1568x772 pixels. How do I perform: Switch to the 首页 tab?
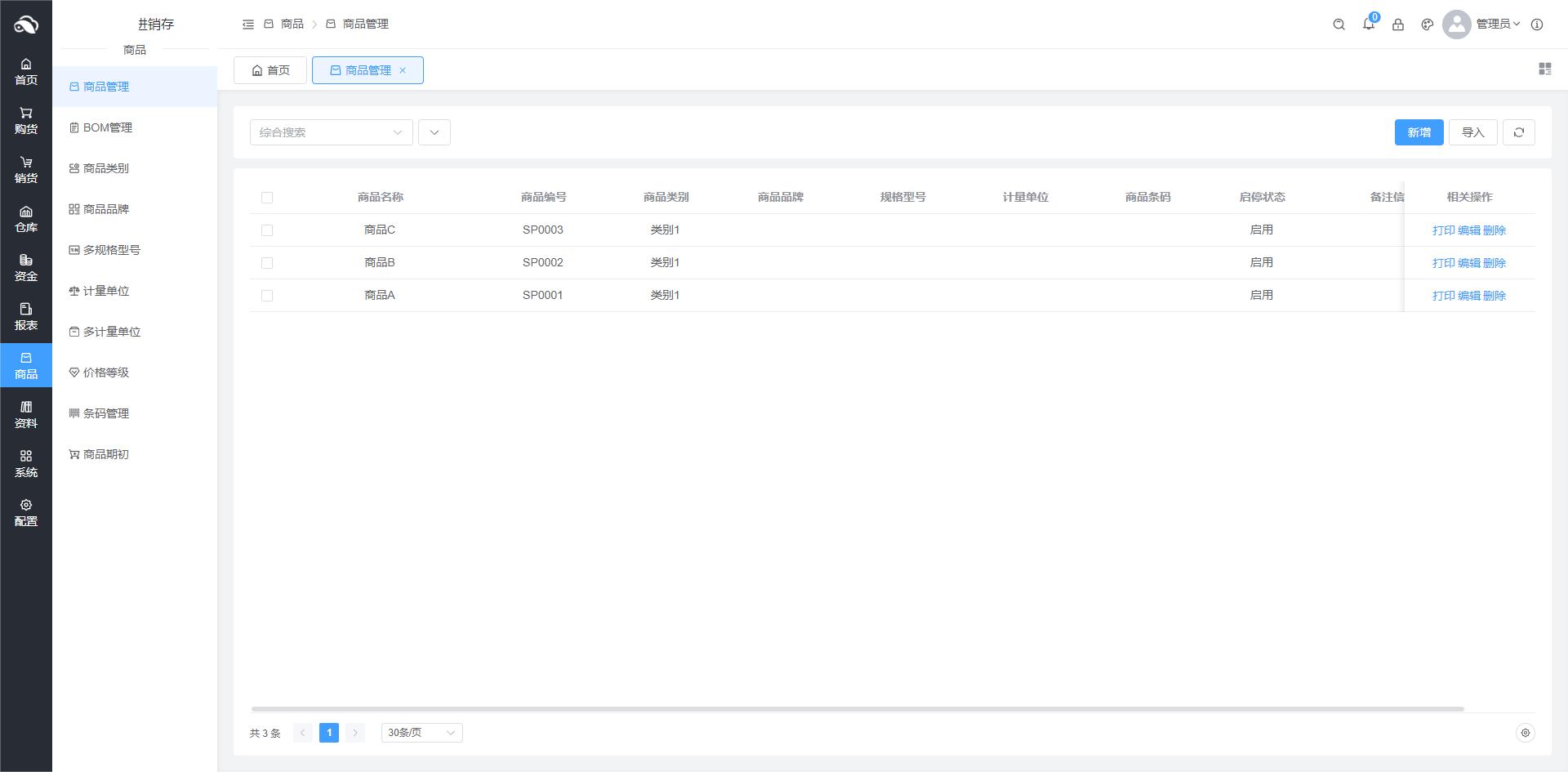point(270,70)
